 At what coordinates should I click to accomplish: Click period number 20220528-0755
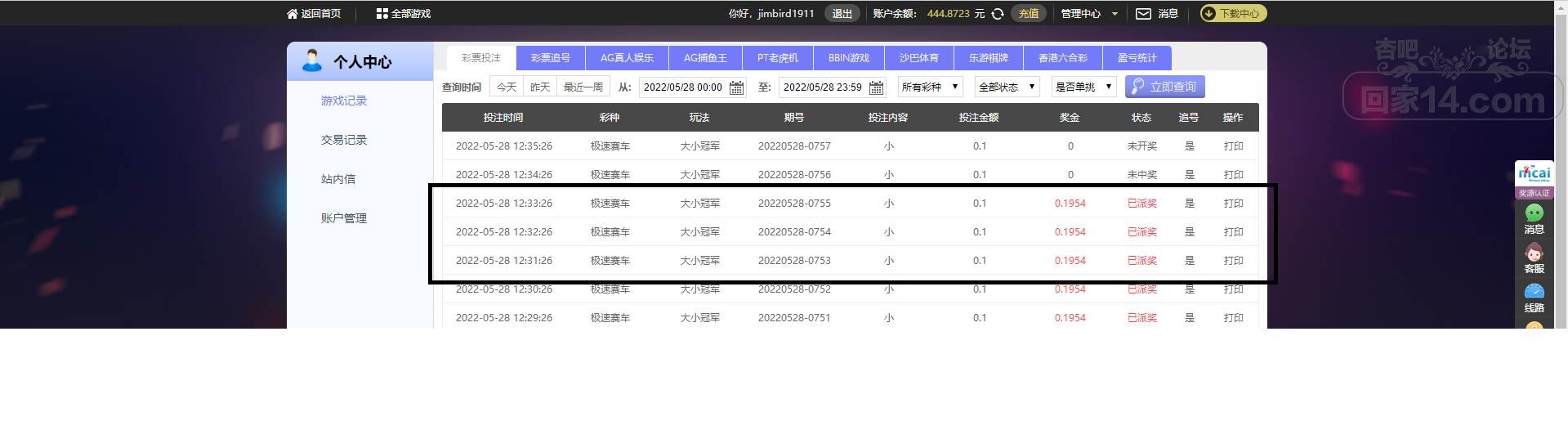pos(794,204)
